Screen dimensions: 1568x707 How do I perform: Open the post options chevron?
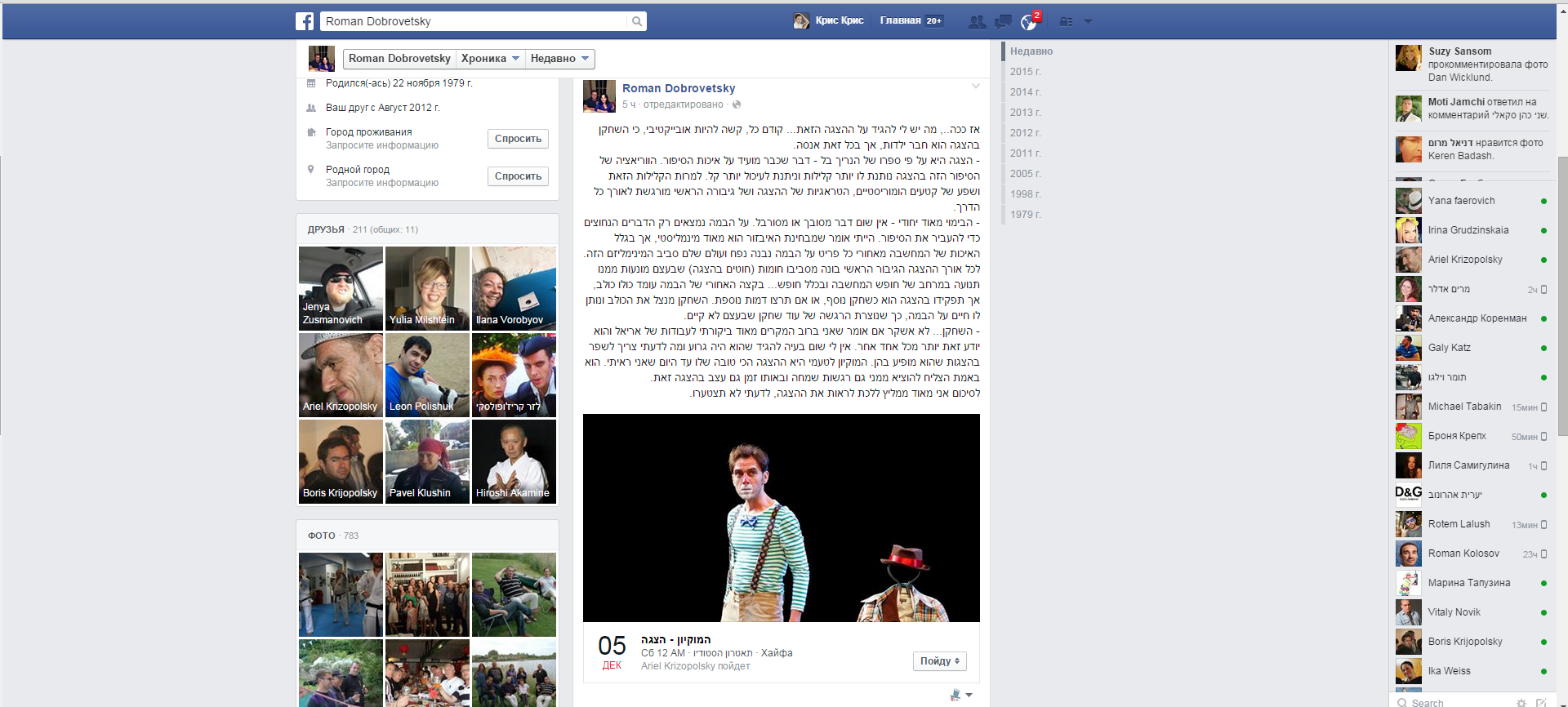coord(975,87)
